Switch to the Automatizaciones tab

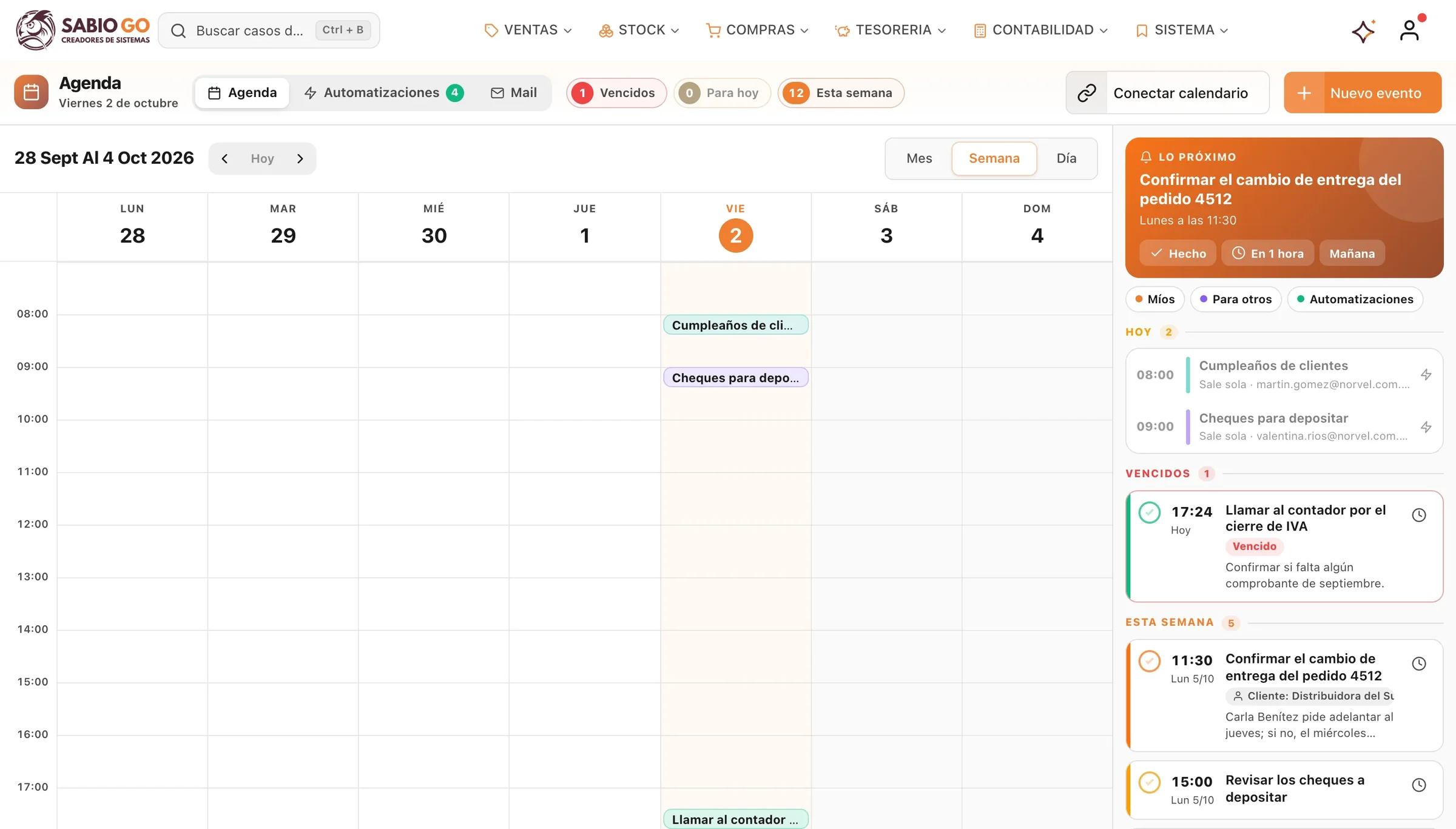click(x=384, y=93)
